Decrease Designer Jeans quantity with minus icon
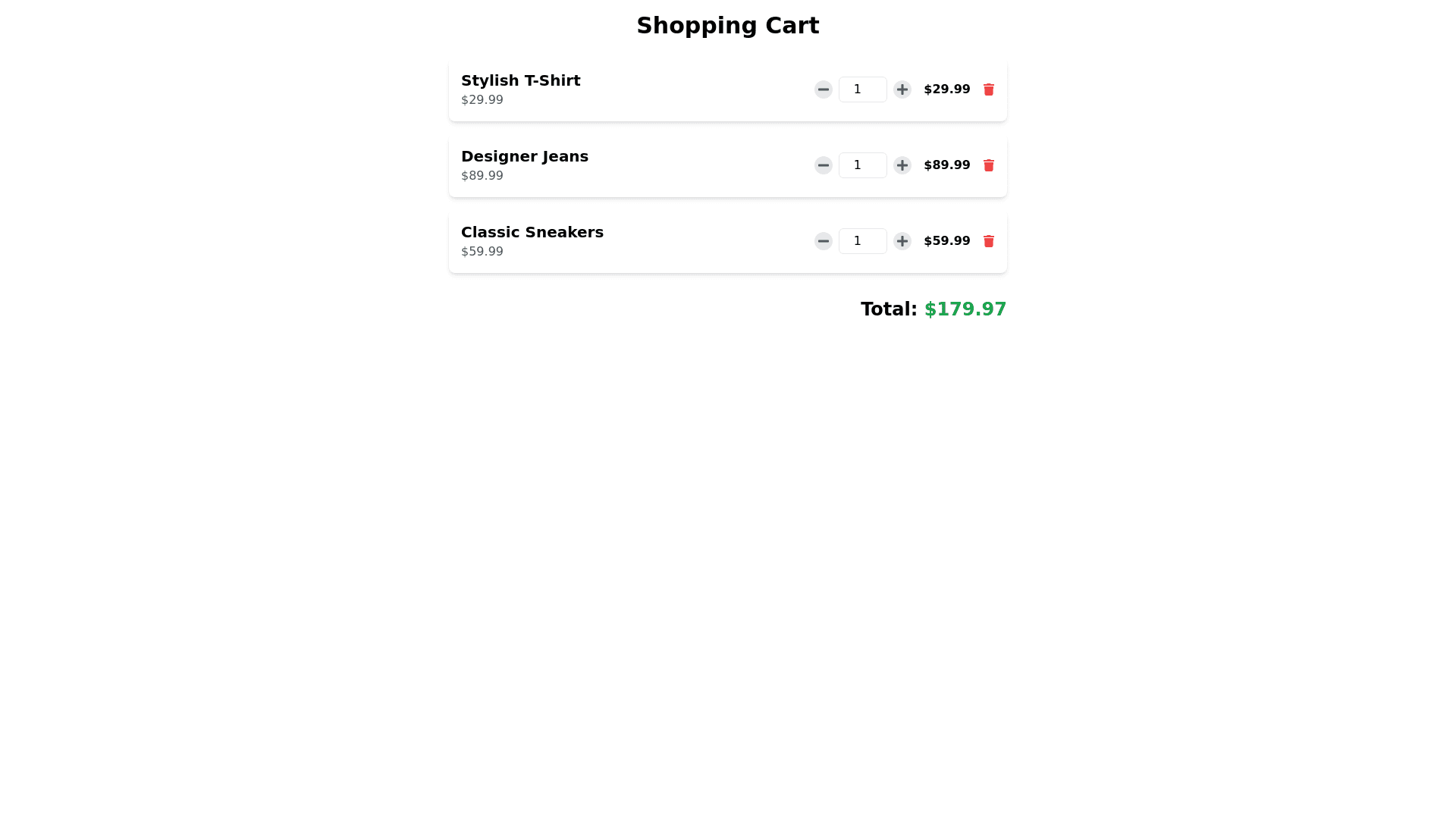This screenshot has height=819, width=1456. [823, 165]
